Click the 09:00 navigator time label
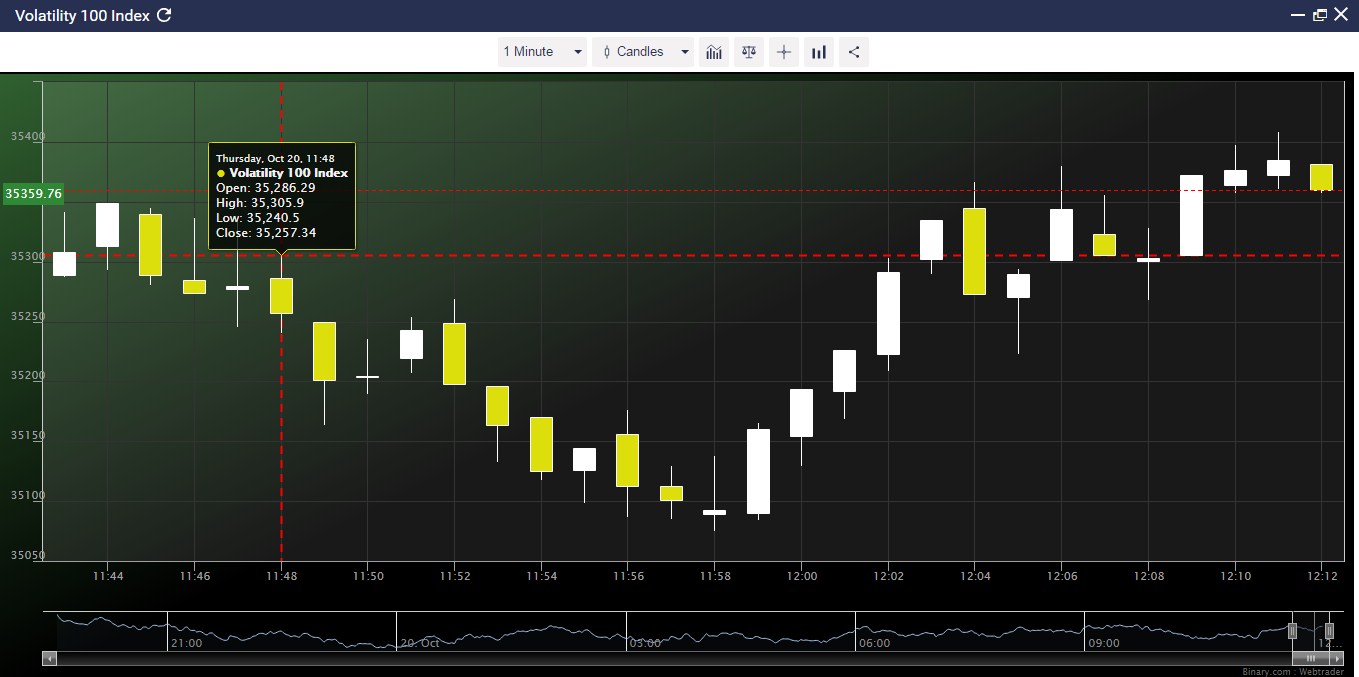The width and height of the screenshot is (1359, 677). [x=1104, y=643]
